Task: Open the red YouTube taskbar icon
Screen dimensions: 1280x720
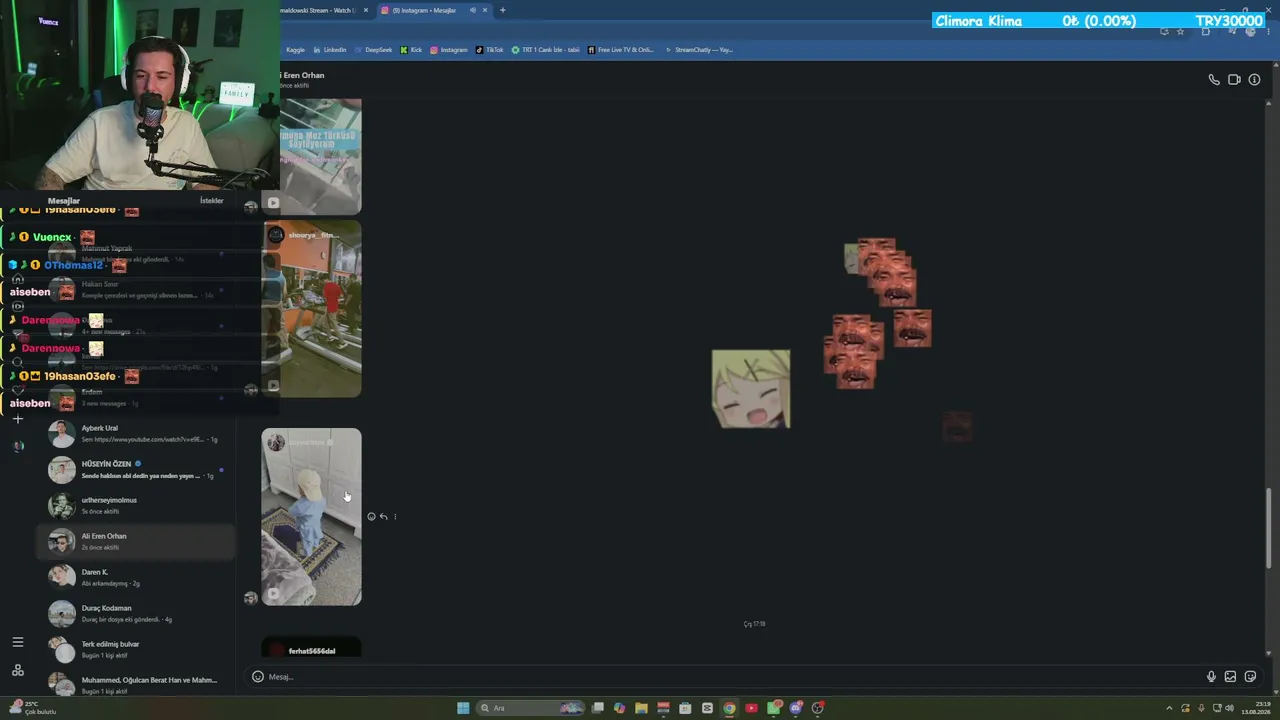Action: point(751,708)
